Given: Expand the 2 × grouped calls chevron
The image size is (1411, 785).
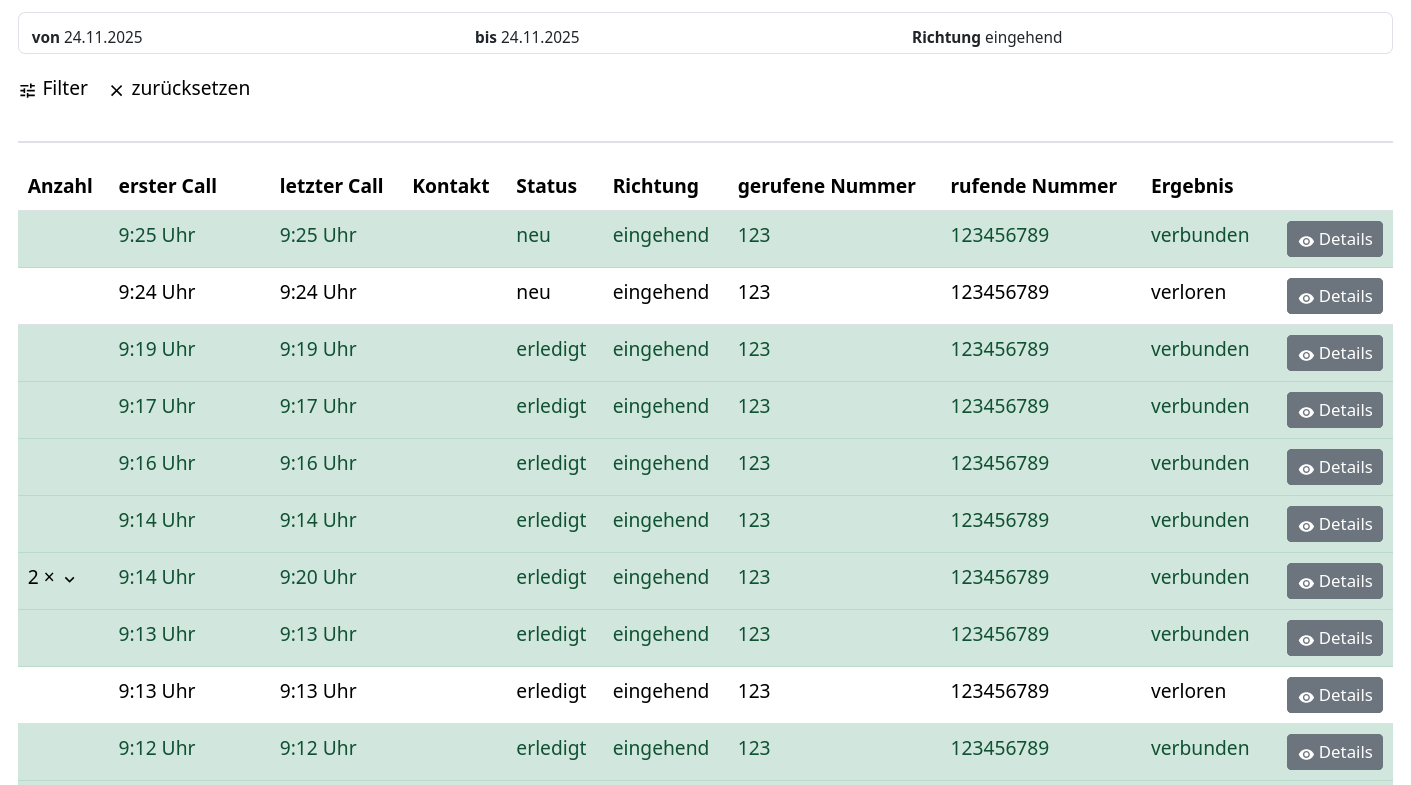Looking at the screenshot, I should point(70,579).
